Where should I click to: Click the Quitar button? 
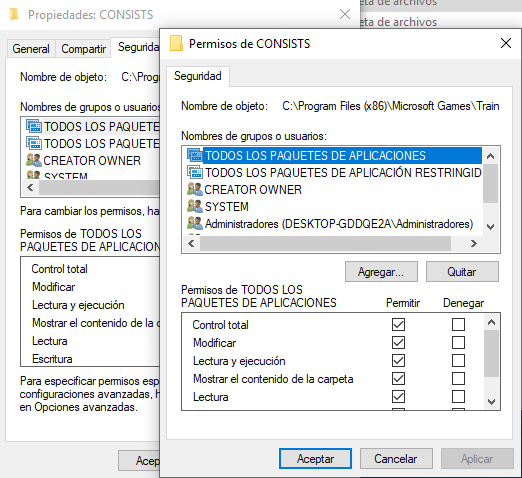(x=462, y=272)
